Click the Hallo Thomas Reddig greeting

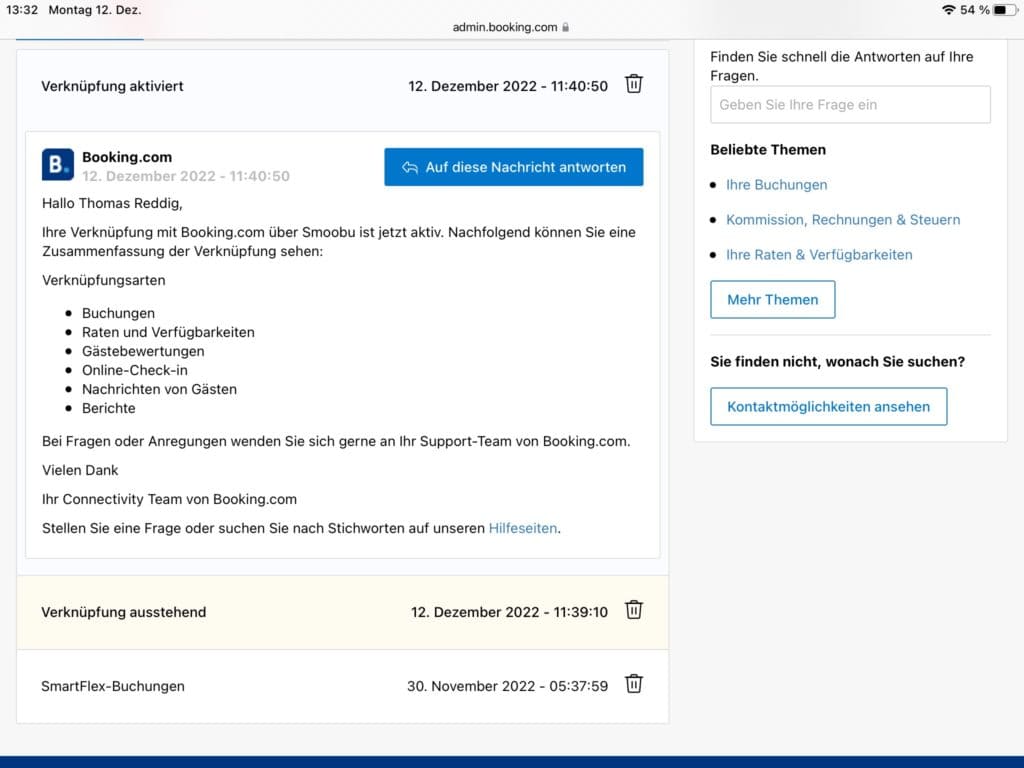tap(112, 203)
